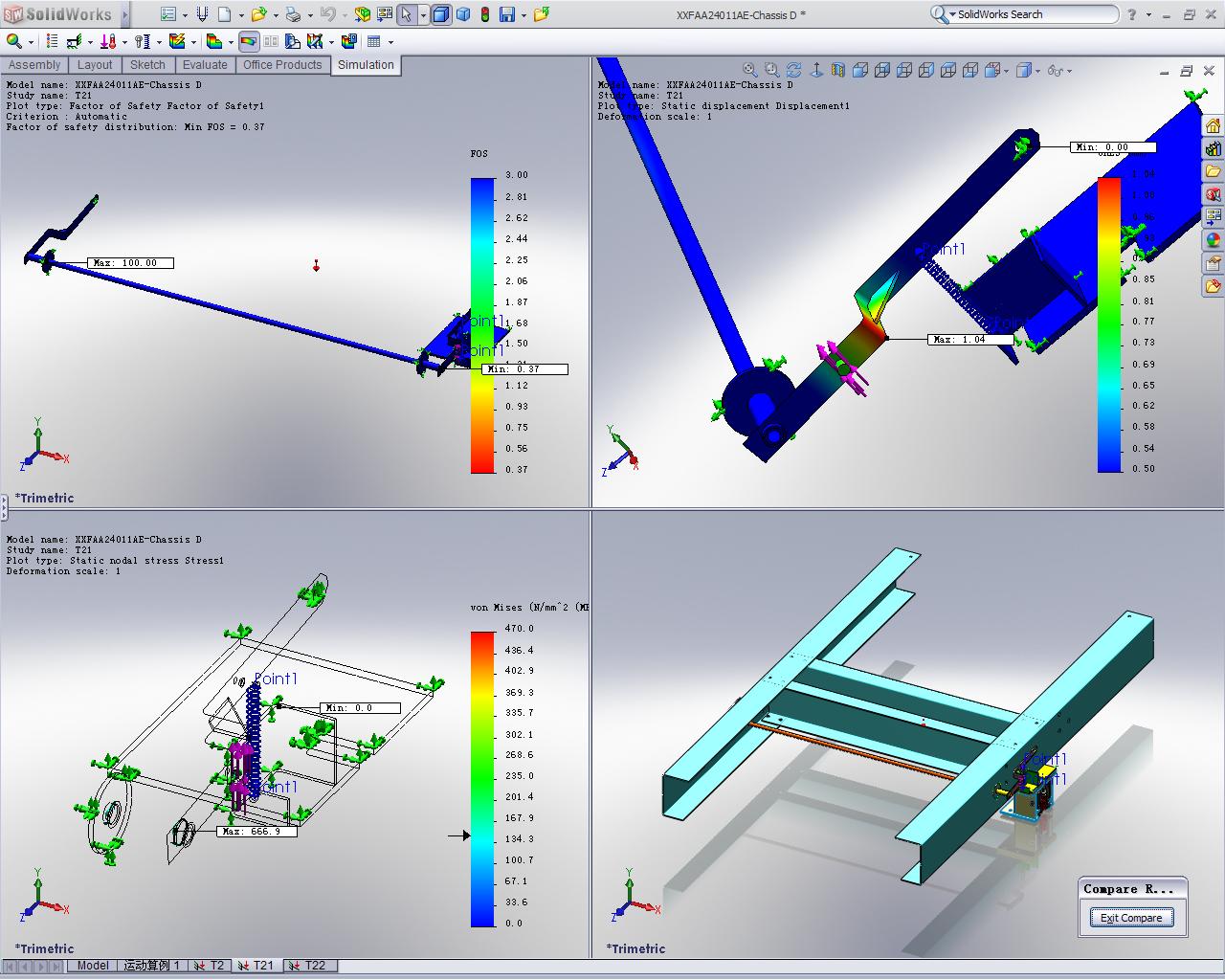Screen dimensions: 1225x980
Task: Open the Design Library folder icon
Action: 1214,171
